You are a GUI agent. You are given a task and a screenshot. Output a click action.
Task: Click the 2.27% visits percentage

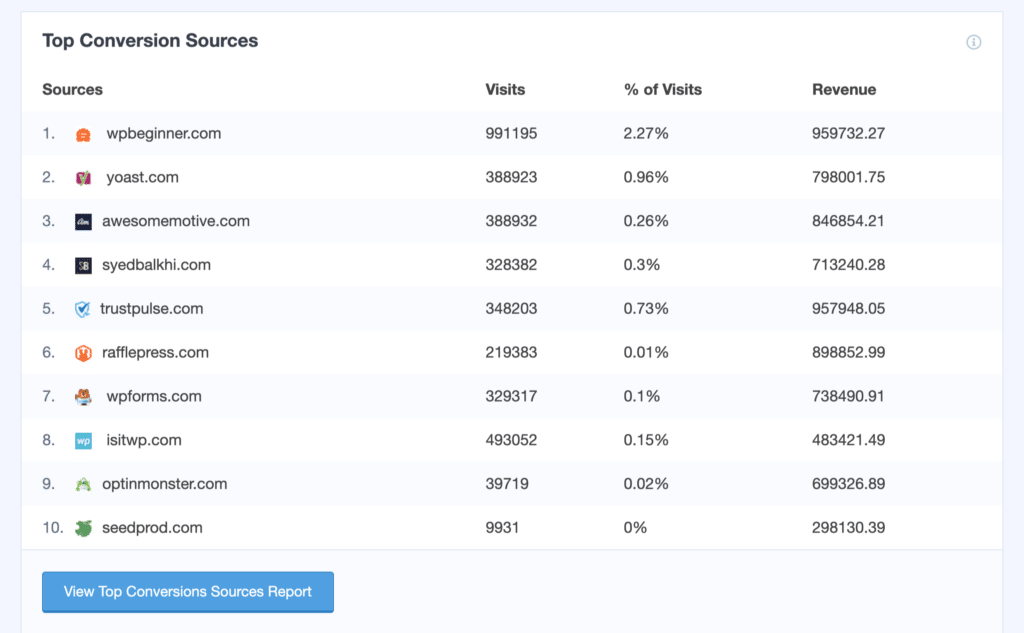(x=646, y=134)
